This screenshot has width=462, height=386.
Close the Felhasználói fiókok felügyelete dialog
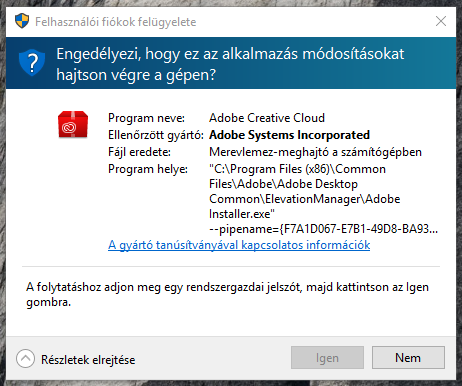click(x=441, y=21)
